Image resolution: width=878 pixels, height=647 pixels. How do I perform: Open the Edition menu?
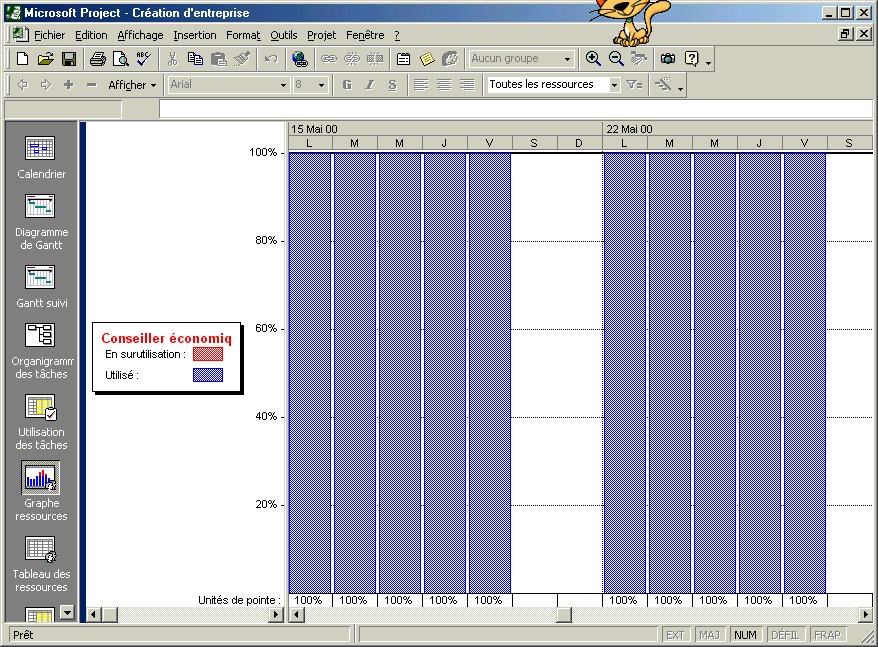(91, 35)
